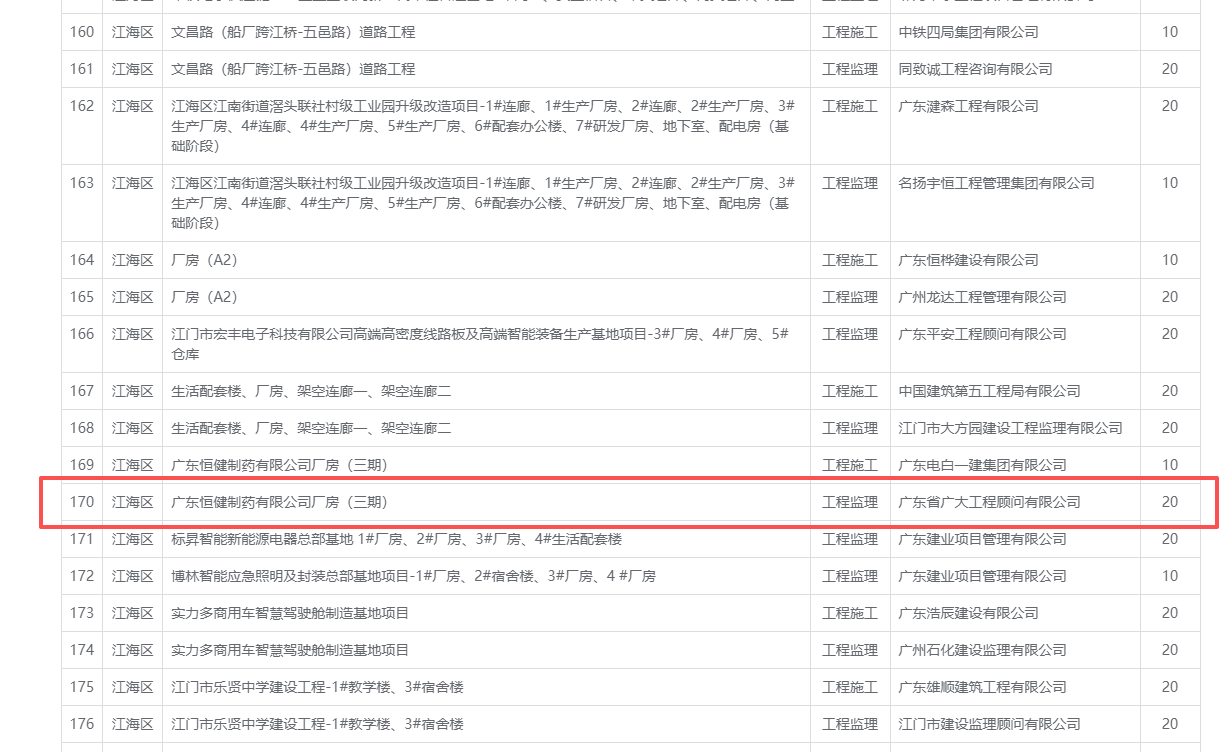Select 同致诚工程咨询有限公司 company name

(975, 69)
